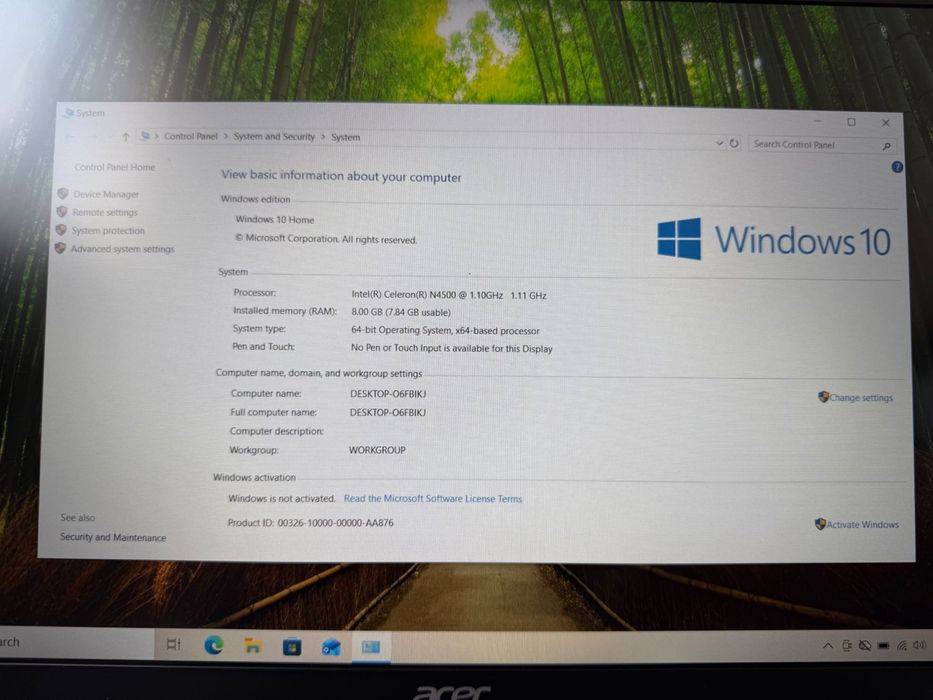
Task: Click the search magnifier icon
Action: coord(887,146)
